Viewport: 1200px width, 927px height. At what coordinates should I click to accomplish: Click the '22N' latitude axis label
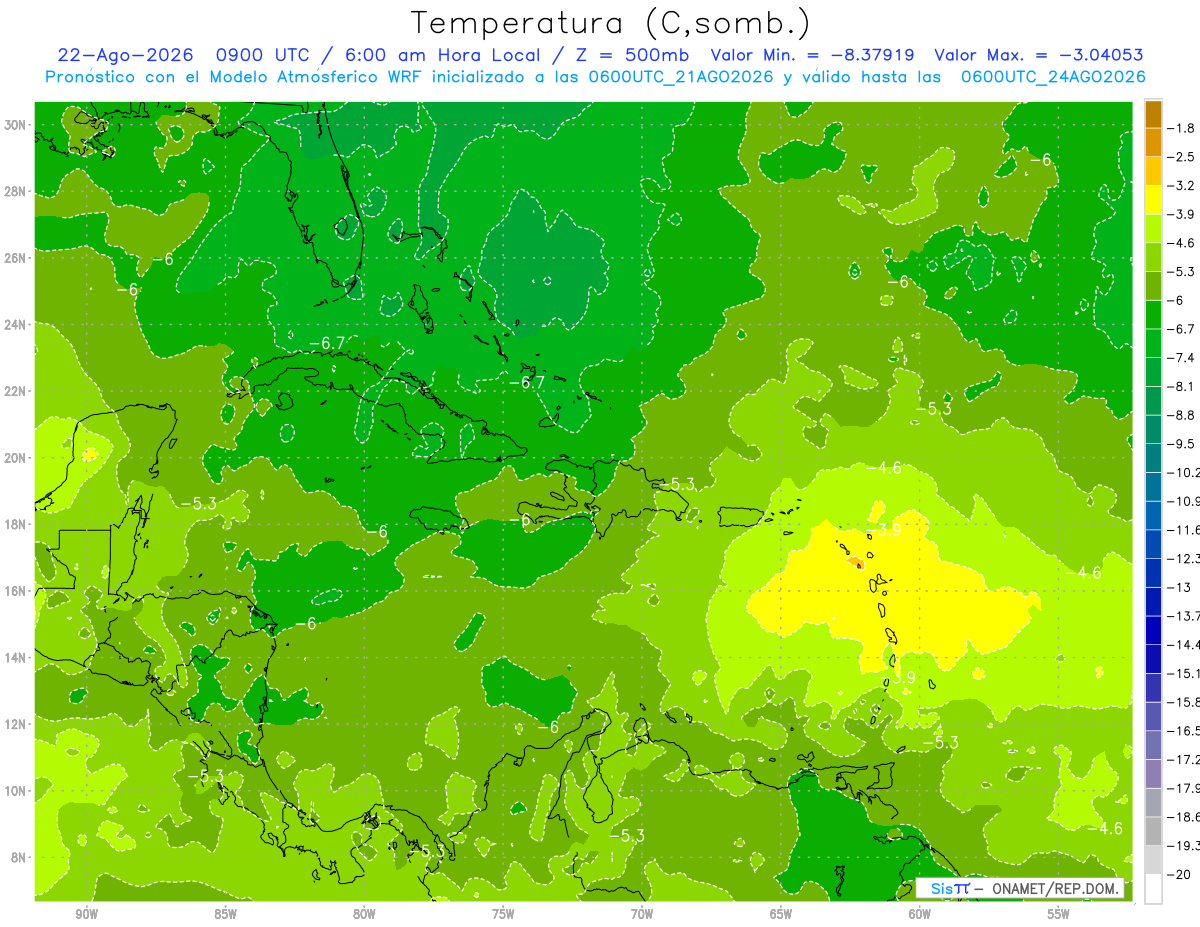point(15,391)
